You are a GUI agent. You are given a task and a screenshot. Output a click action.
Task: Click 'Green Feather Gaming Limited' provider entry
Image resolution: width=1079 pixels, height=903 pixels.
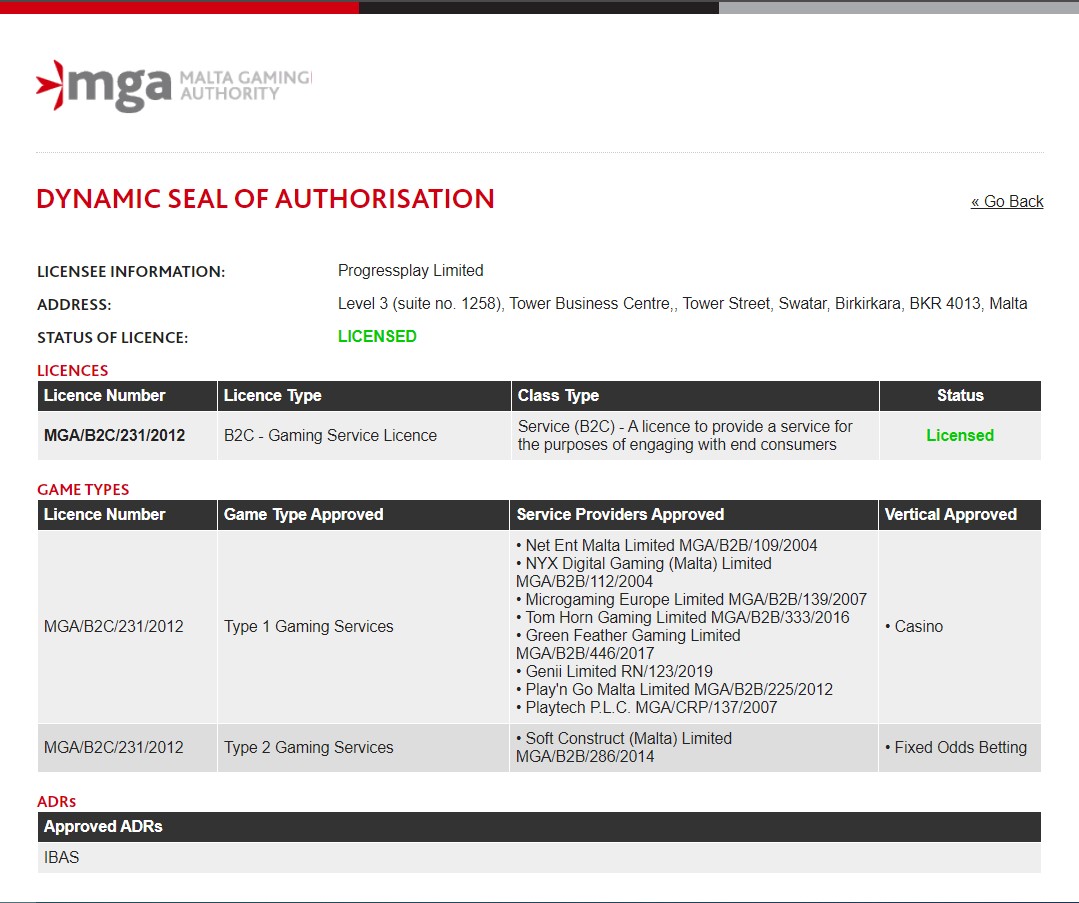coord(628,644)
